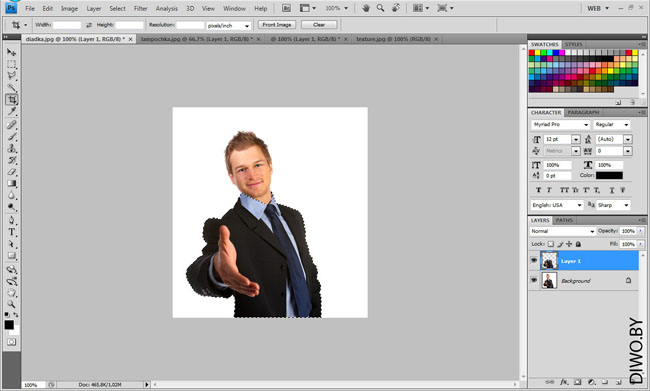The image size is (650, 391).
Task: Select the 3D Orbit camera tool
Action: pos(12,281)
